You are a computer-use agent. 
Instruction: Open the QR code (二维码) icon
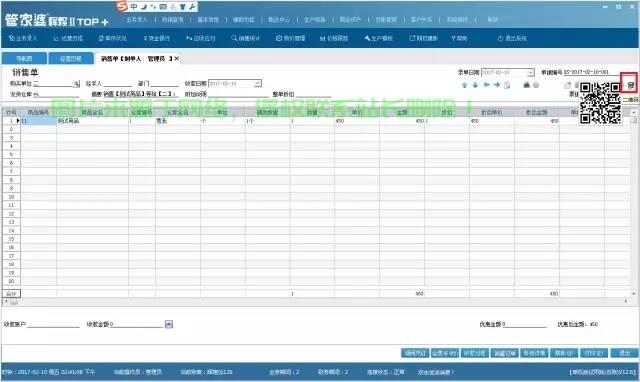point(631,85)
